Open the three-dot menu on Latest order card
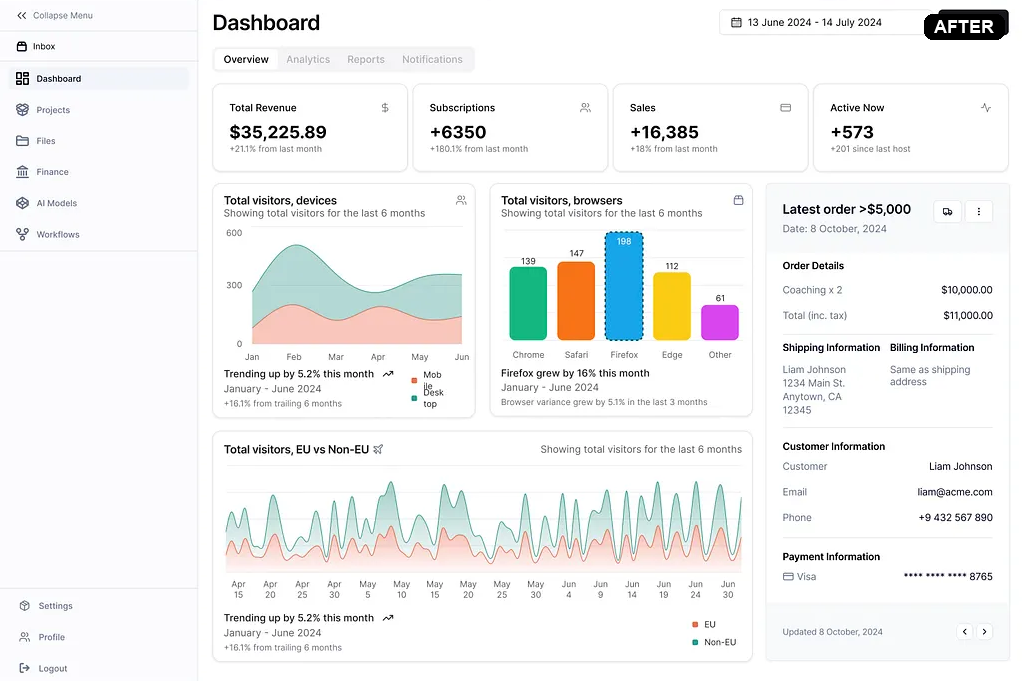The image size is (1022, 681). click(979, 211)
